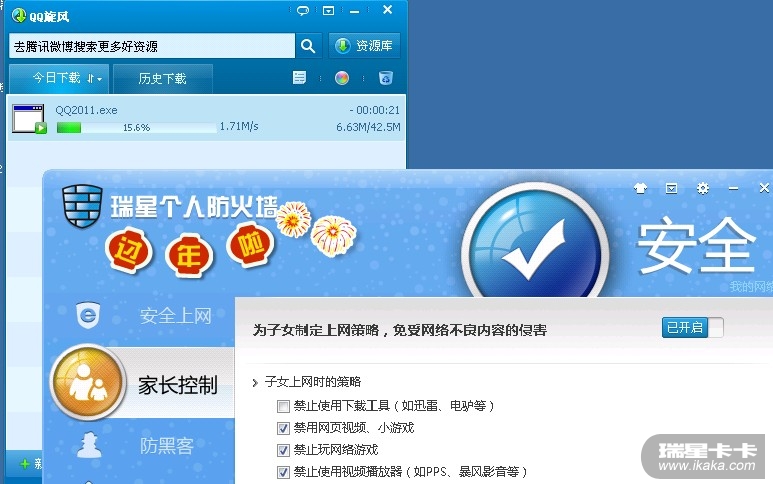This screenshot has width=773, height=484.
Task: Open the firewall settings gear icon
Action: 703,188
